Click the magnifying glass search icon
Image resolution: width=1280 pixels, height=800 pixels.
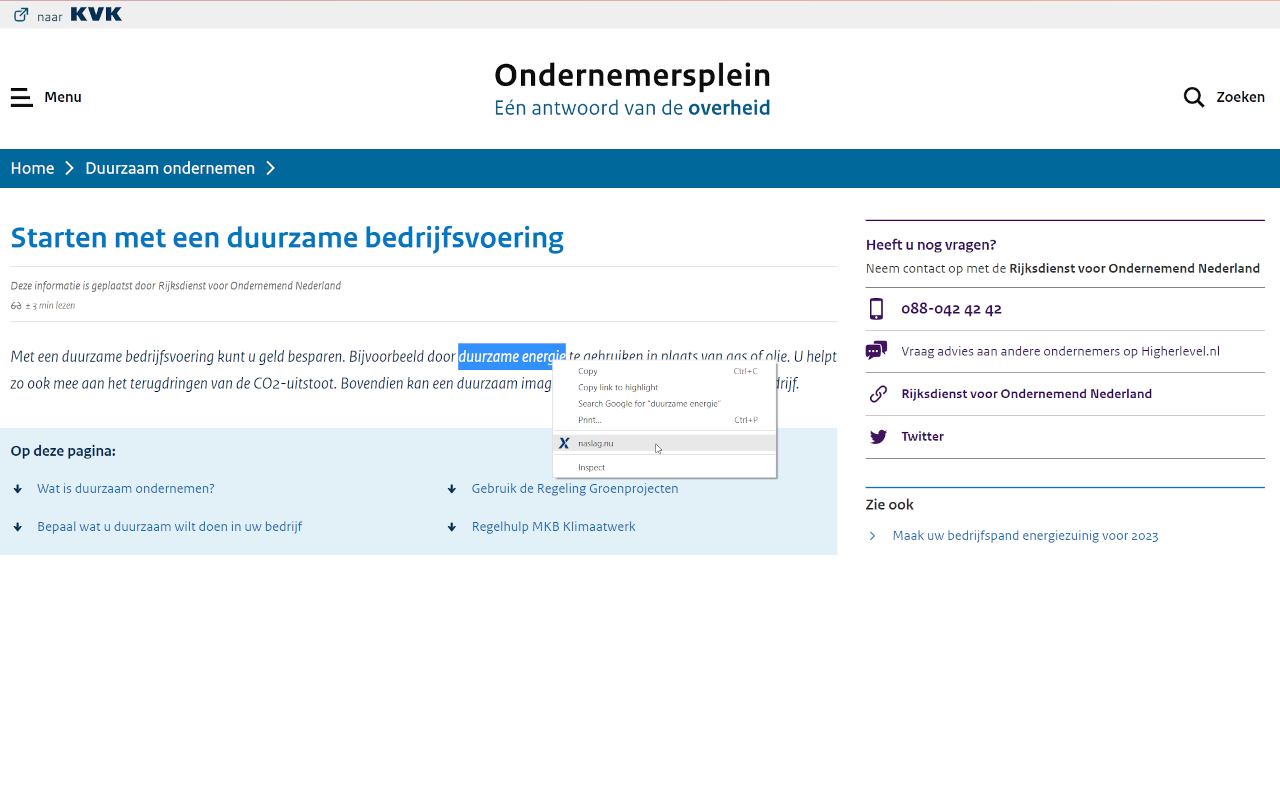pos(1194,97)
